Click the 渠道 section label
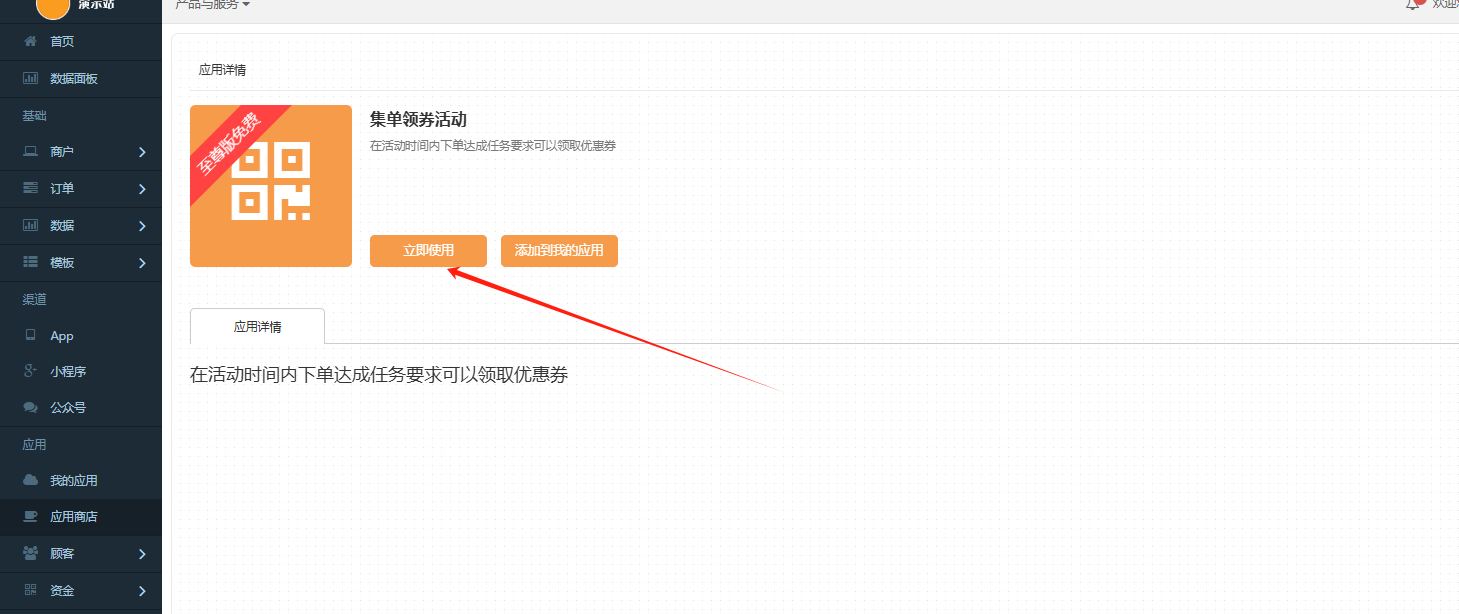The height and width of the screenshot is (614, 1459). pos(35,299)
